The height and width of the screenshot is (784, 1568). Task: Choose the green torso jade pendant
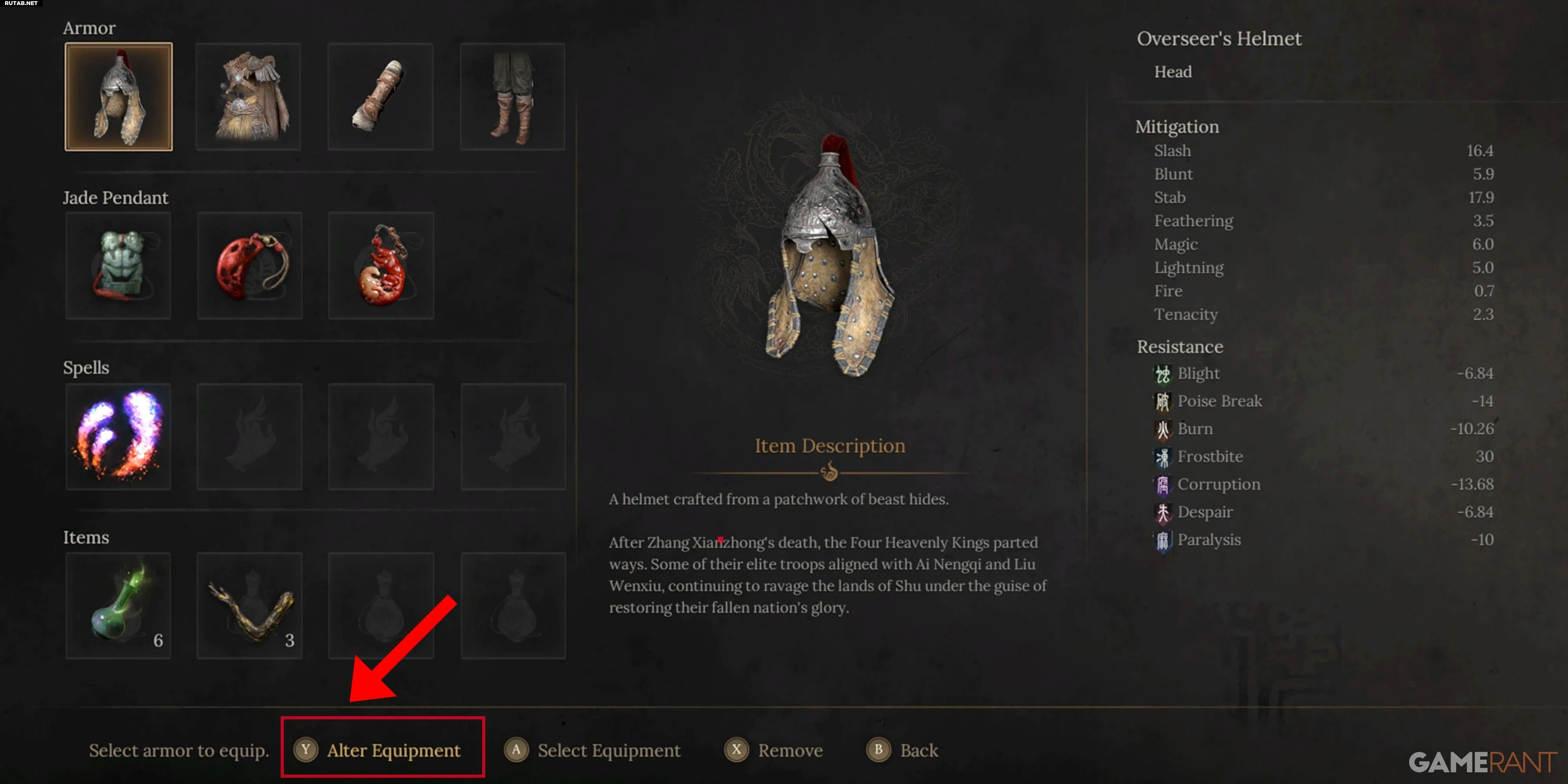point(118,266)
